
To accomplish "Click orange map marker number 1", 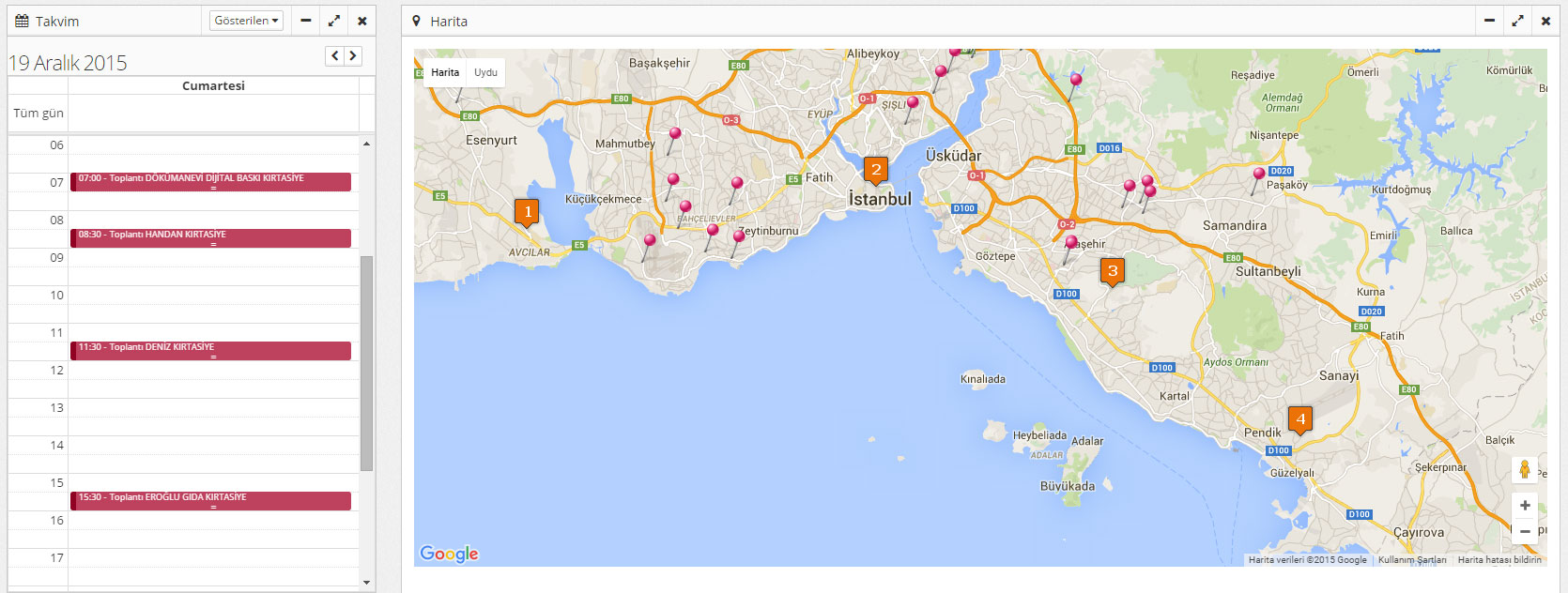I will [x=527, y=213].
